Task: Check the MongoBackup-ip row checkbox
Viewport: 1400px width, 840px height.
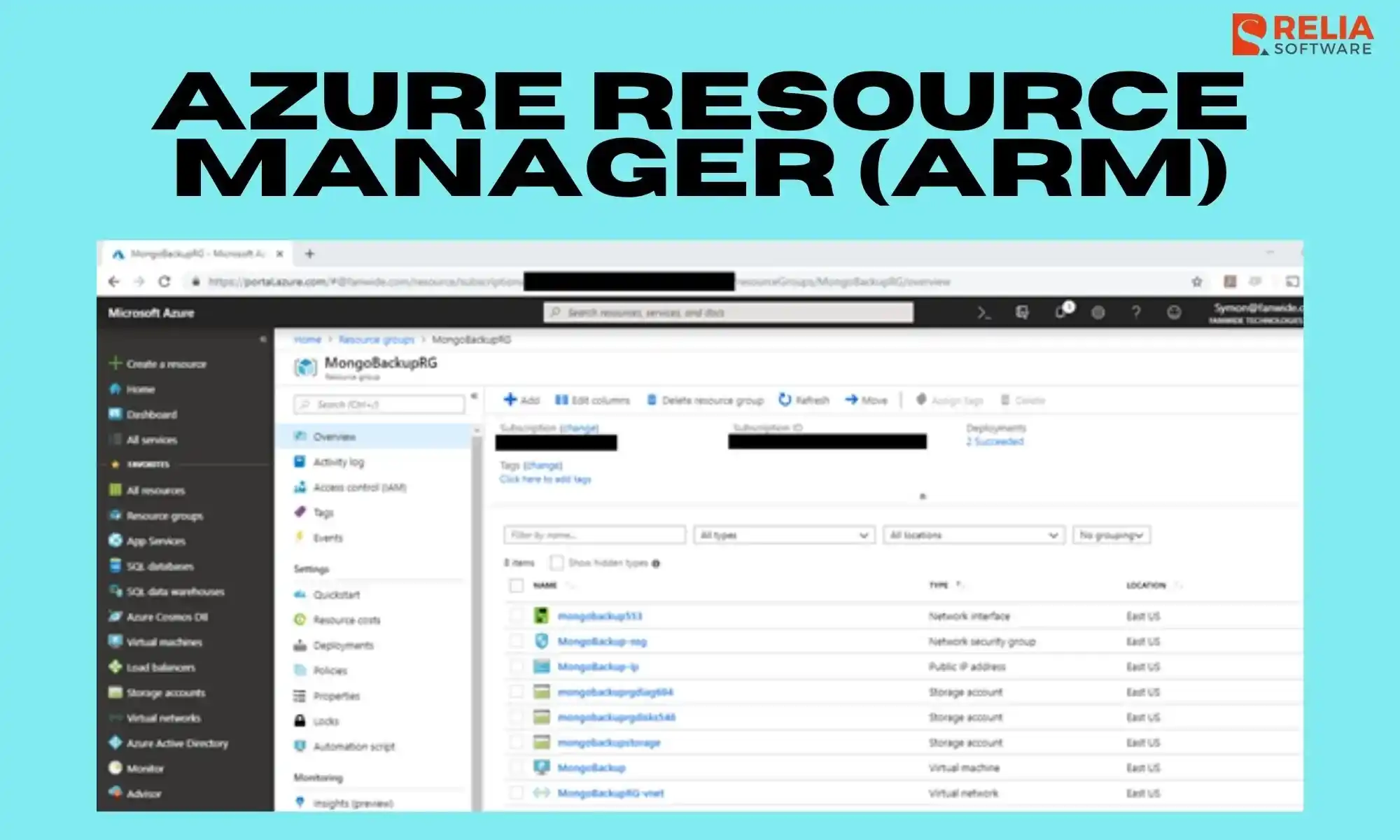Action: tap(517, 666)
